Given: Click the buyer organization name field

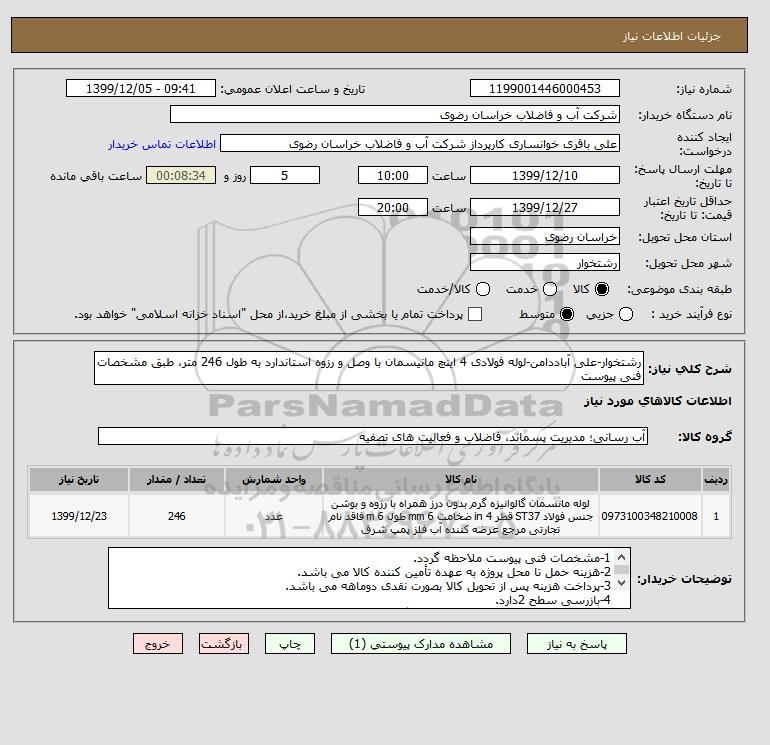Looking at the screenshot, I should pyautogui.click(x=395, y=114).
